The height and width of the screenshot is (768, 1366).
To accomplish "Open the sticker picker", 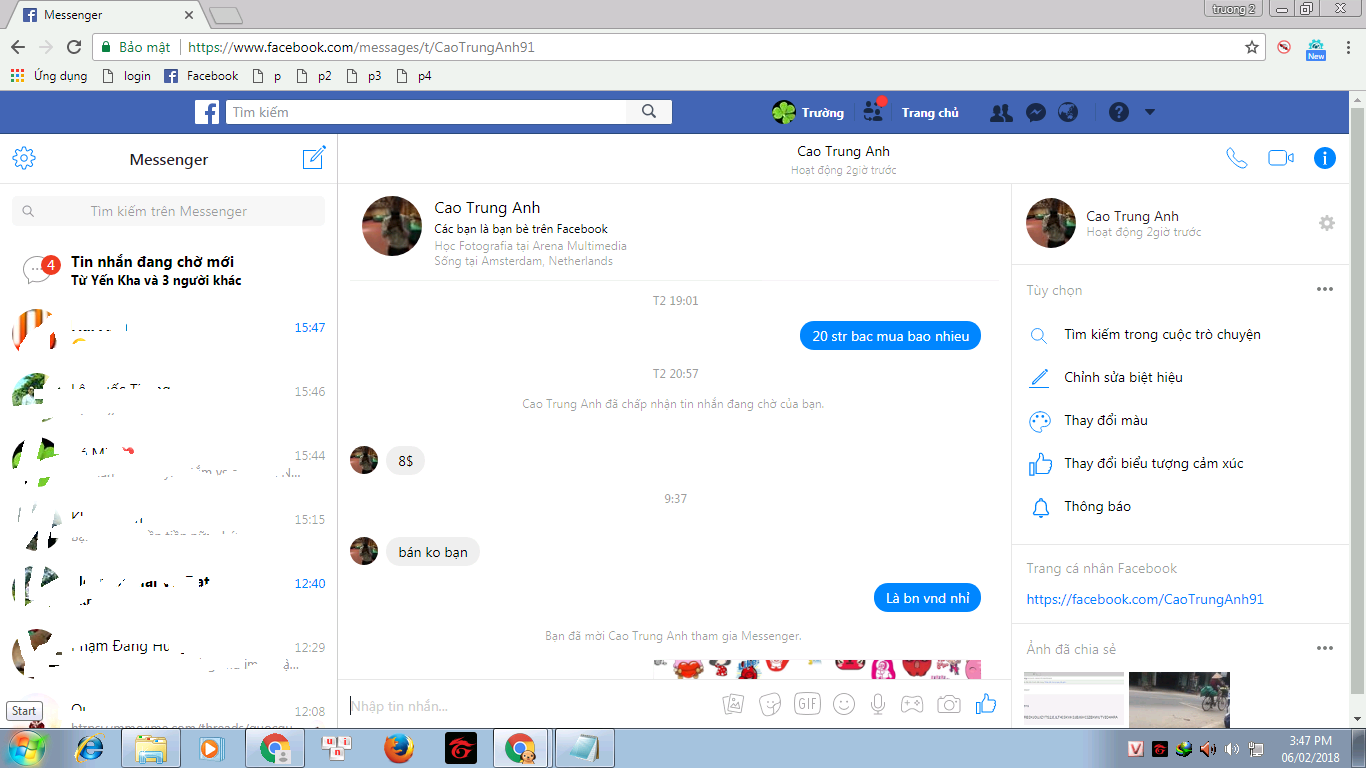I will tap(770, 704).
